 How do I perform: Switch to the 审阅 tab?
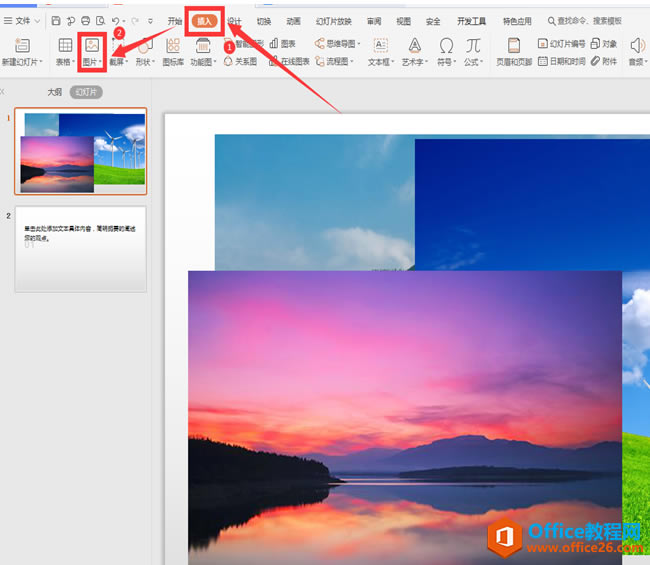[x=374, y=21]
